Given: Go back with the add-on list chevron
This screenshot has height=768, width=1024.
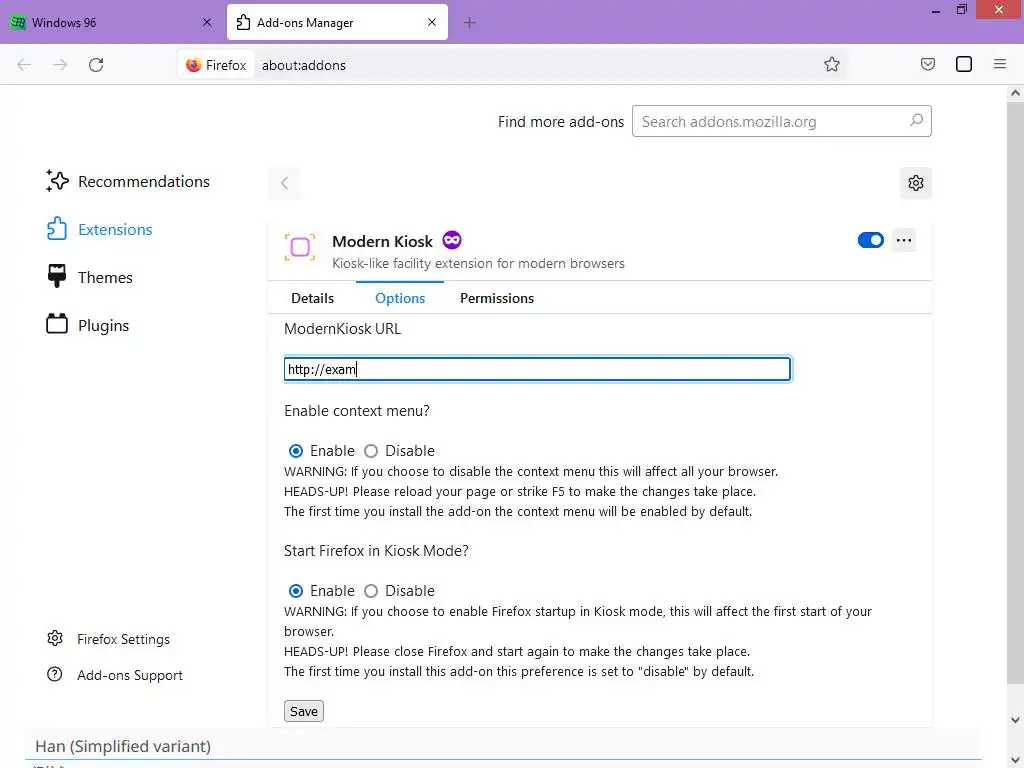Looking at the screenshot, I should click(284, 183).
